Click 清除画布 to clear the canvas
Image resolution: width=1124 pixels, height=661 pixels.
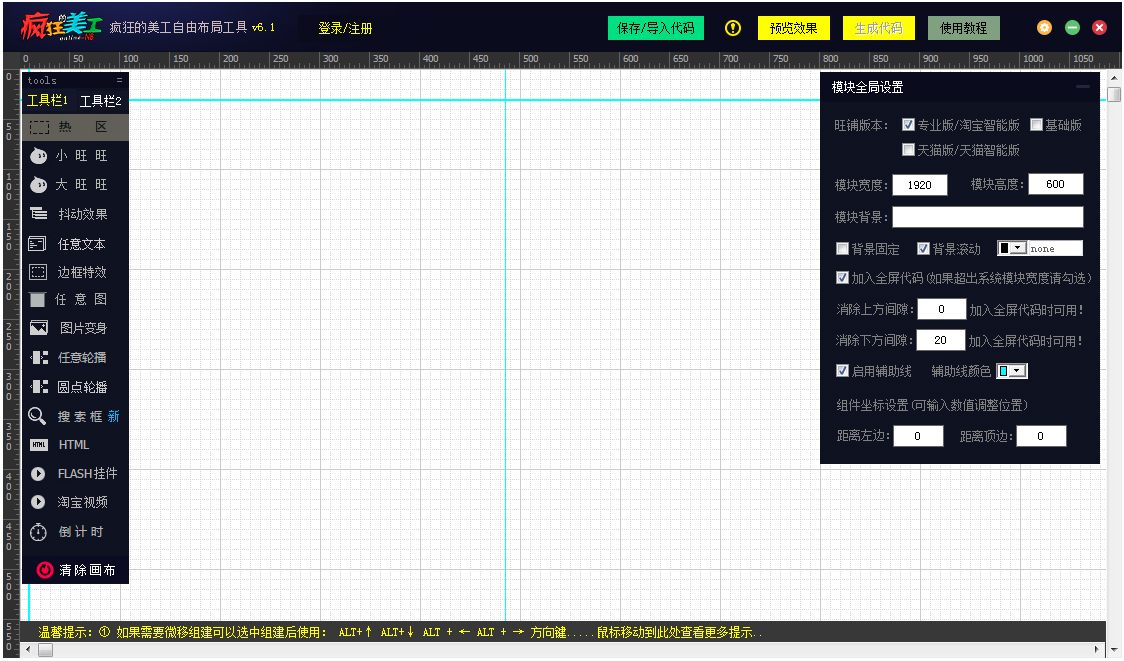pyautogui.click(x=75, y=570)
